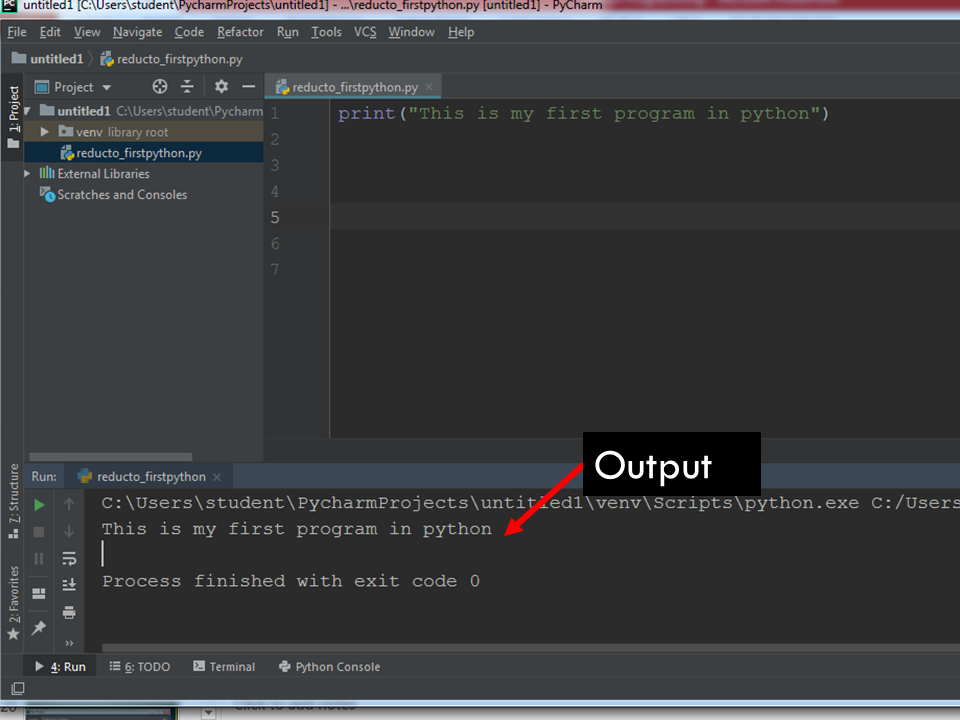Open Project panel settings gear
The width and height of the screenshot is (960, 720).
tap(220, 87)
